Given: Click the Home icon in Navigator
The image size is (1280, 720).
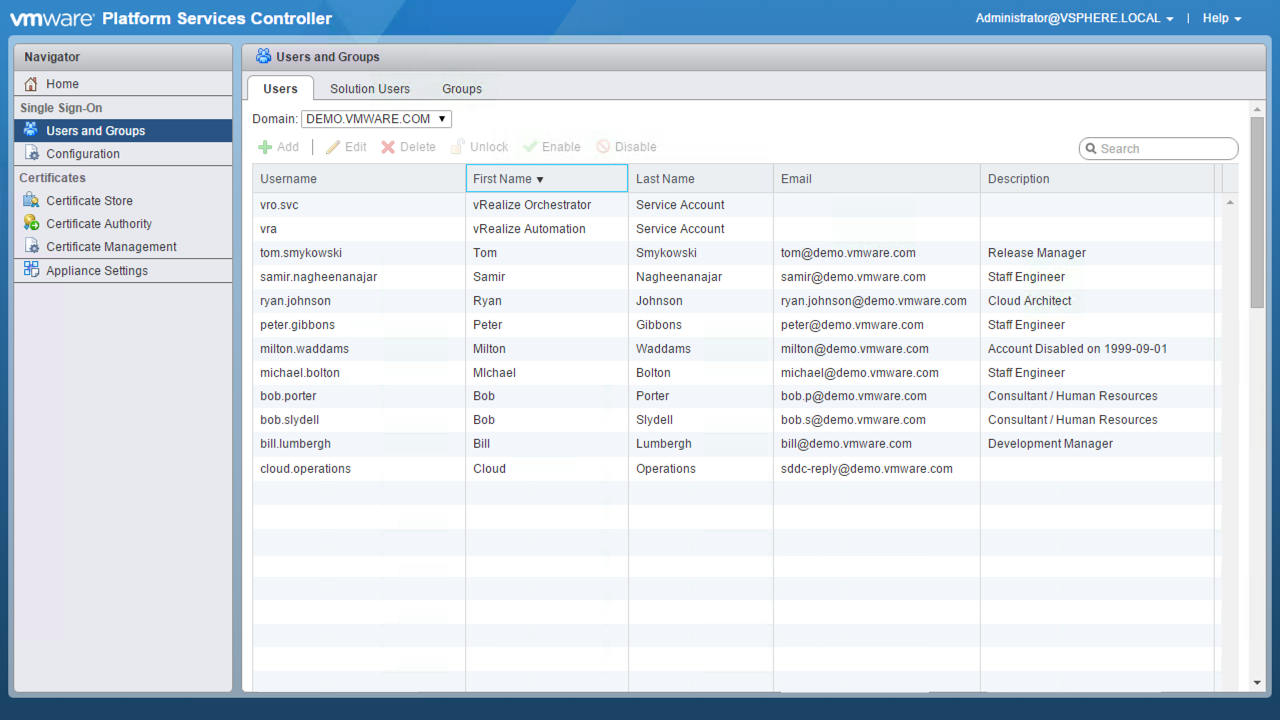Looking at the screenshot, I should 31,84.
